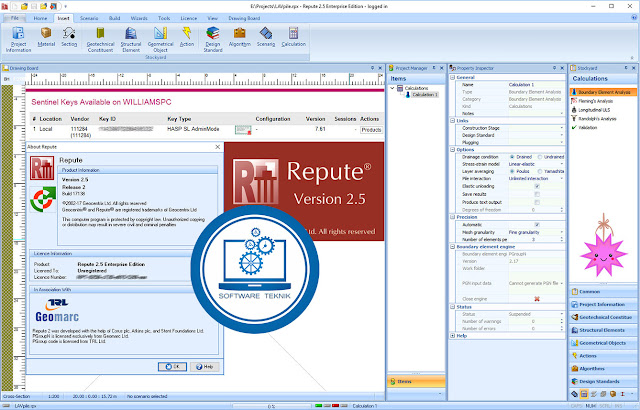
Task: Open the Construction Stage dropdown
Action: coord(562,128)
